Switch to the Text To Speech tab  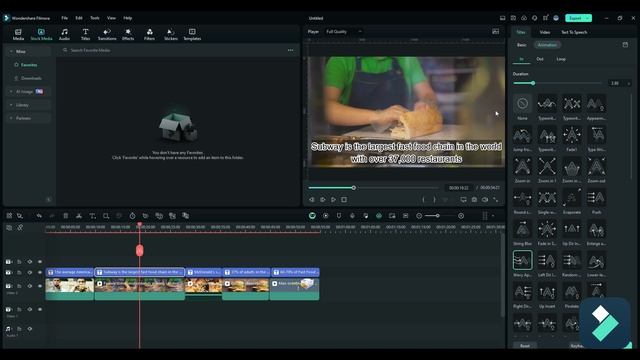point(574,32)
